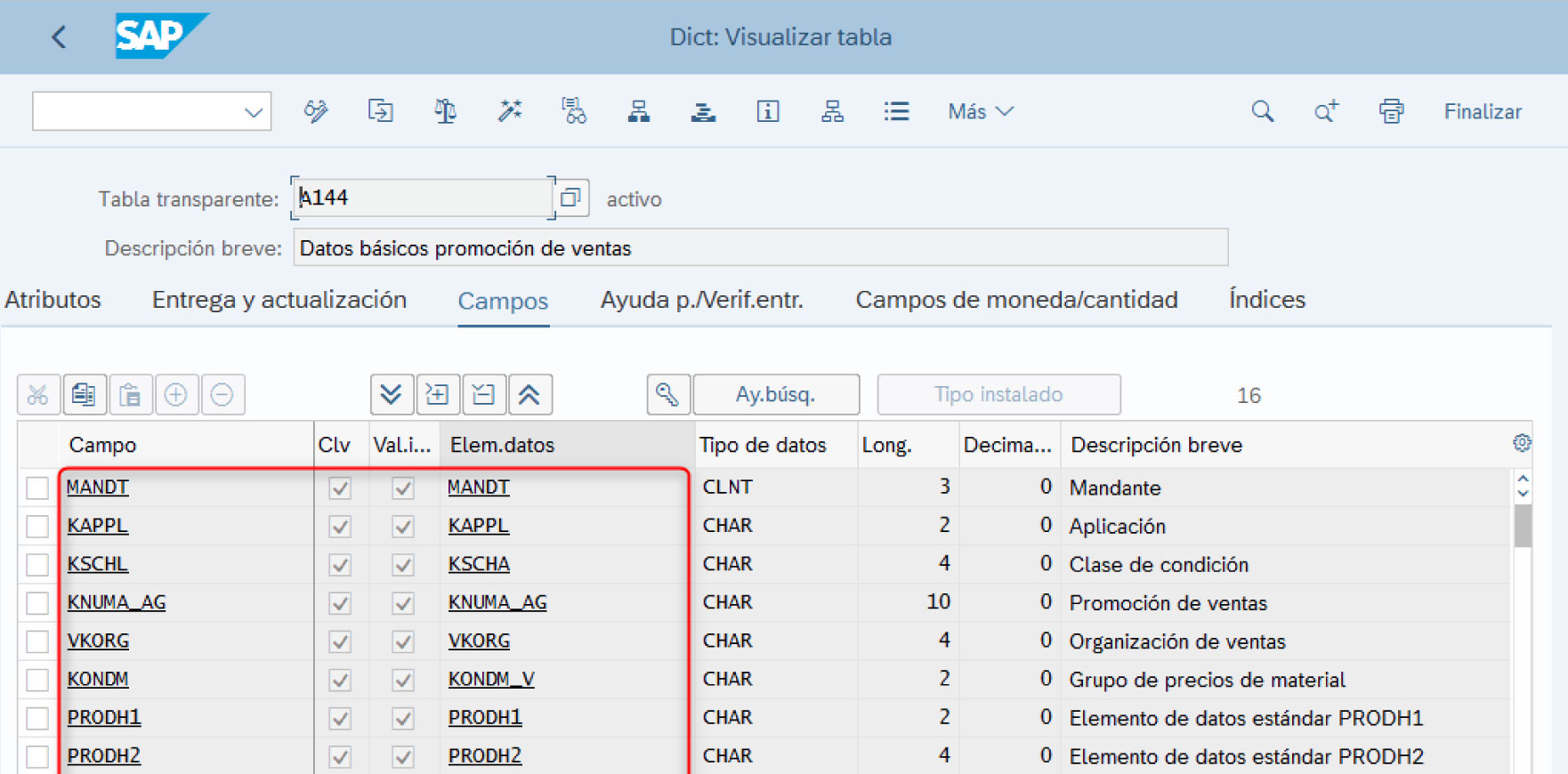Click the display/change pencil glasses icon

[316, 111]
